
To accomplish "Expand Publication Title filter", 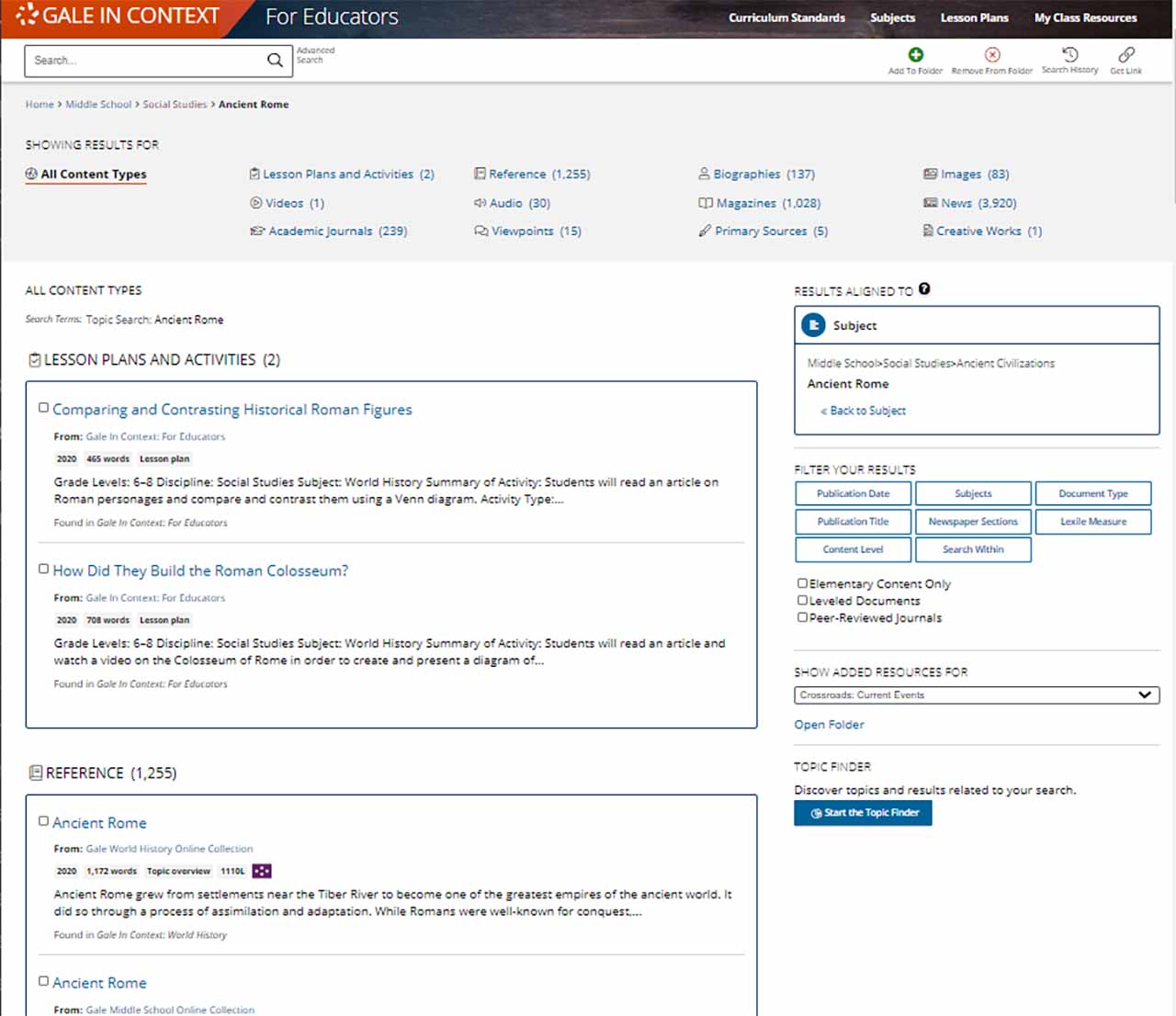I will click(854, 521).
